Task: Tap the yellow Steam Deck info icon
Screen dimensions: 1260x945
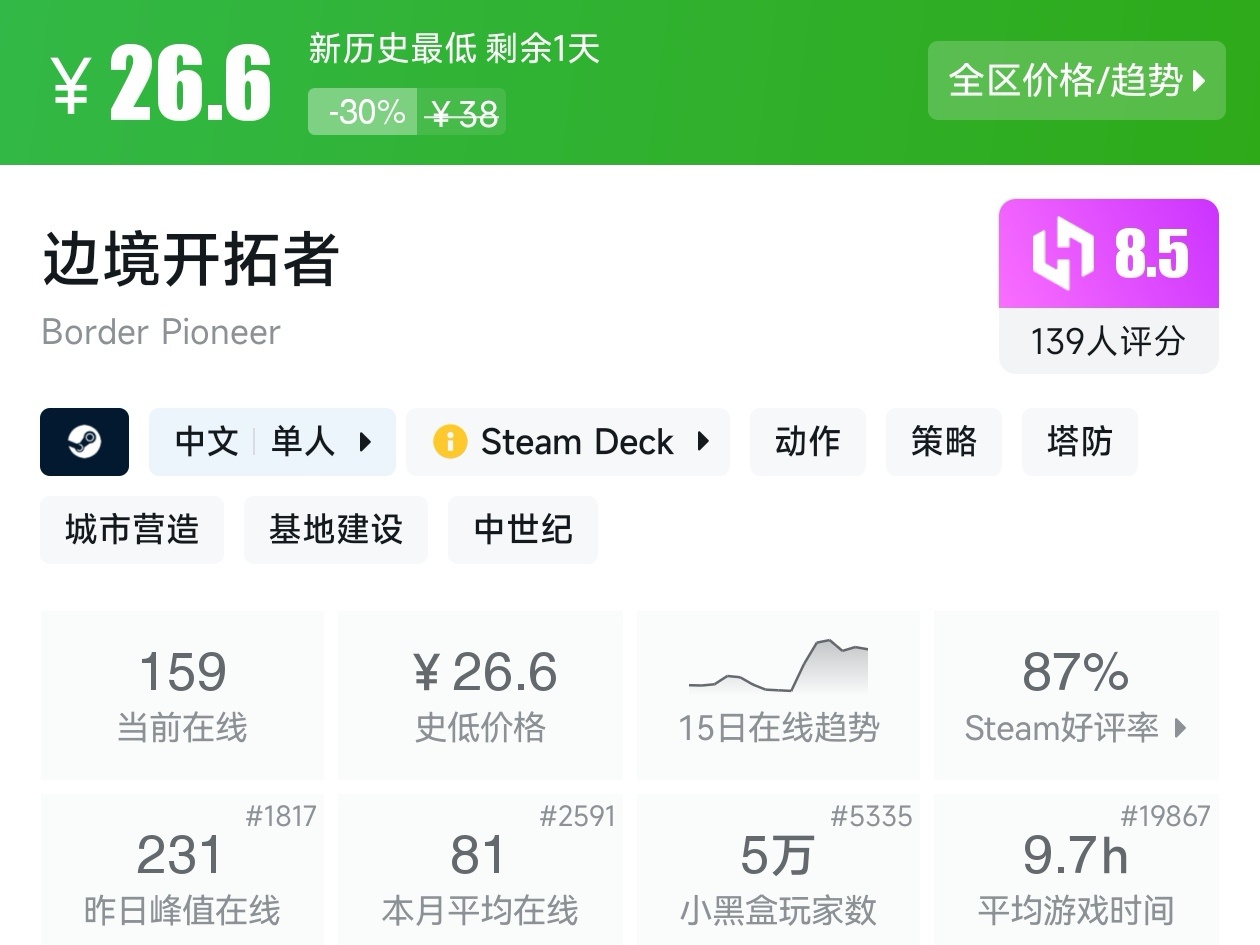Action: tap(450, 442)
